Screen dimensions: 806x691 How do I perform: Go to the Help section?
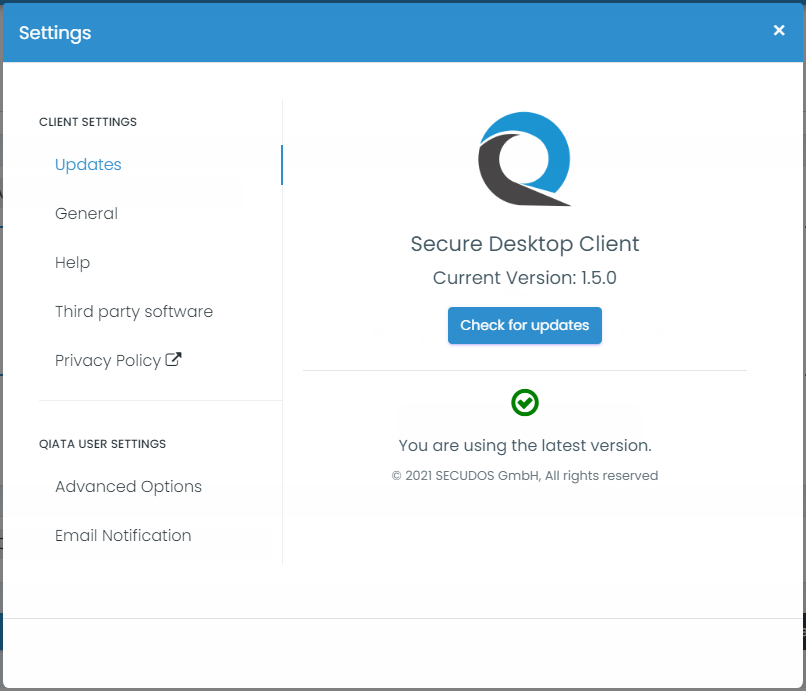tap(72, 263)
